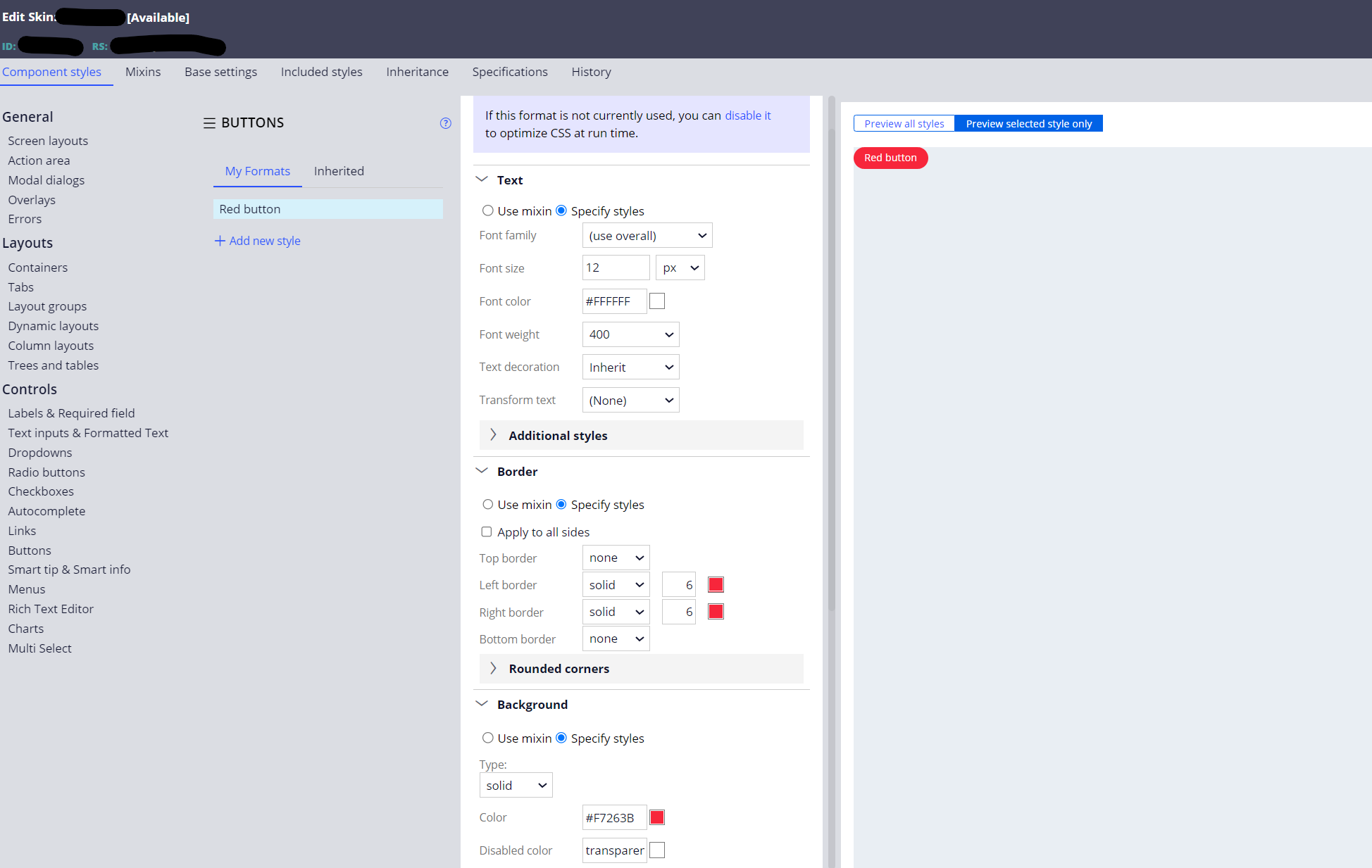Viewport: 1372px width, 868px height.
Task: Click the Font size input field
Action: click(x=616, y=268)
